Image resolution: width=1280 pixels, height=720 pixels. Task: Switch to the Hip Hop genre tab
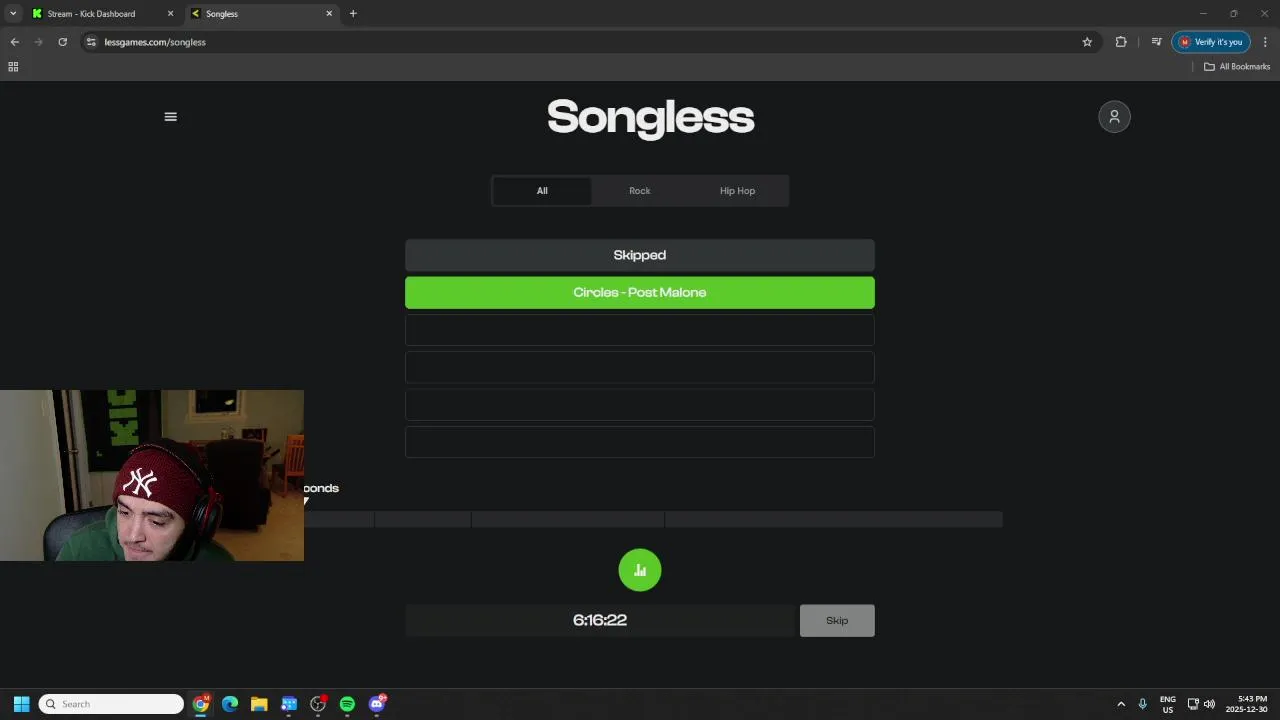737,191
